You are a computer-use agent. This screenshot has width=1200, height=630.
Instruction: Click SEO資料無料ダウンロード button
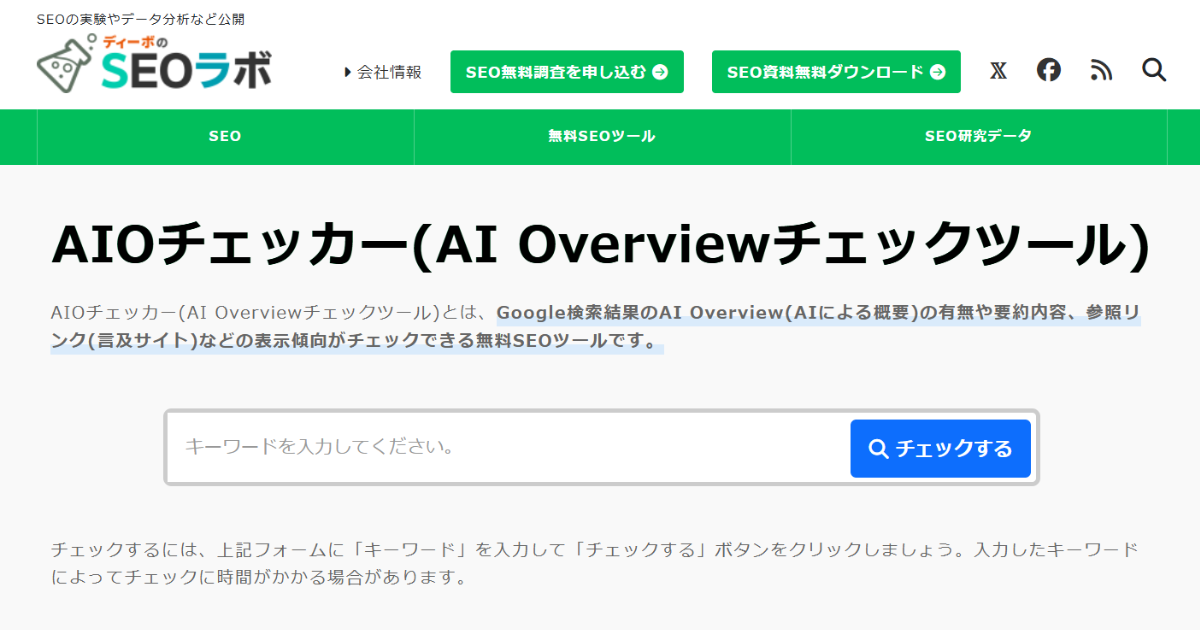pyautogui.click(x=836, y=72)
